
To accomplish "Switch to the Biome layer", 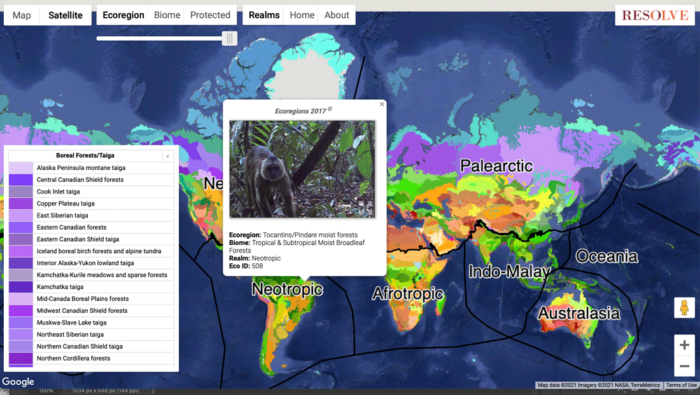I will point(167,15).
